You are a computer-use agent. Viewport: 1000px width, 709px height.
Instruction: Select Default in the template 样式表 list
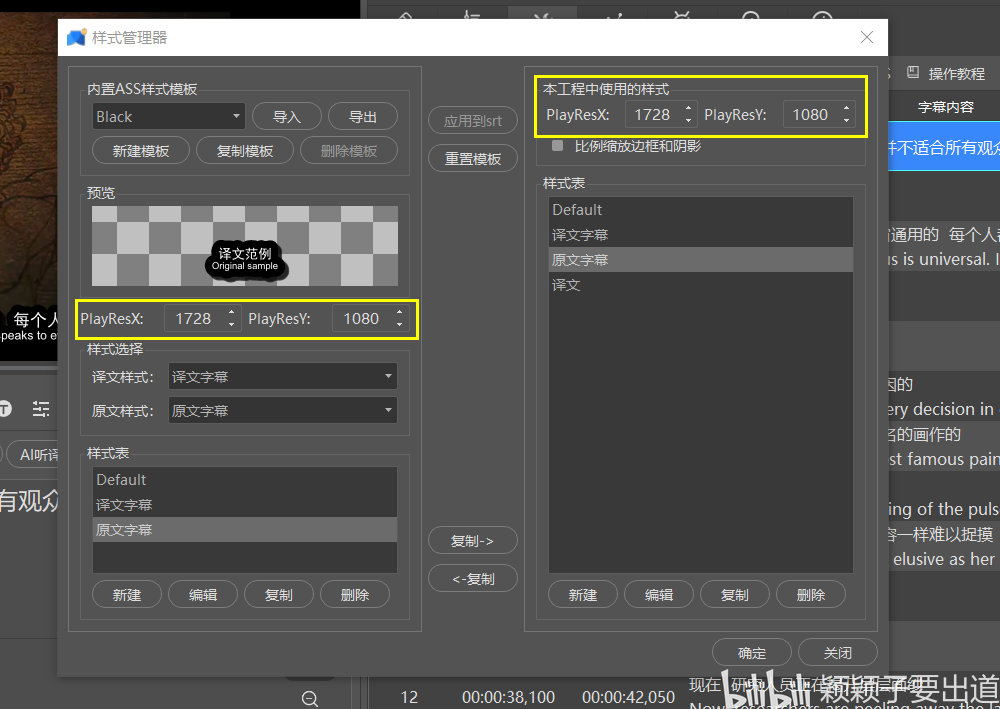(245, 479)
